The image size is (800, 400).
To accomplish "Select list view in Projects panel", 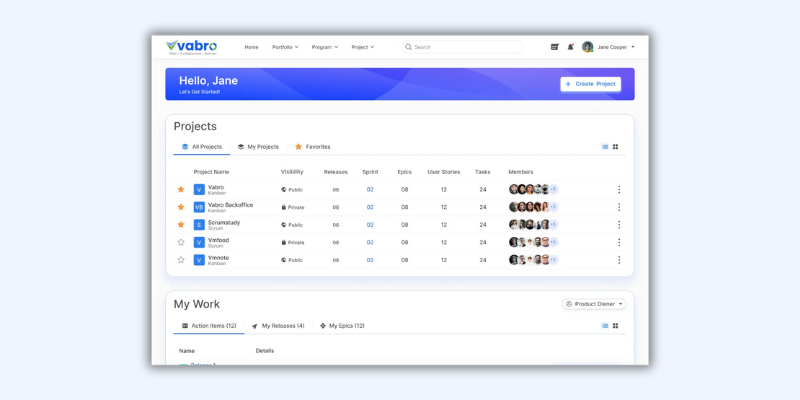I will tap(605, 147).
